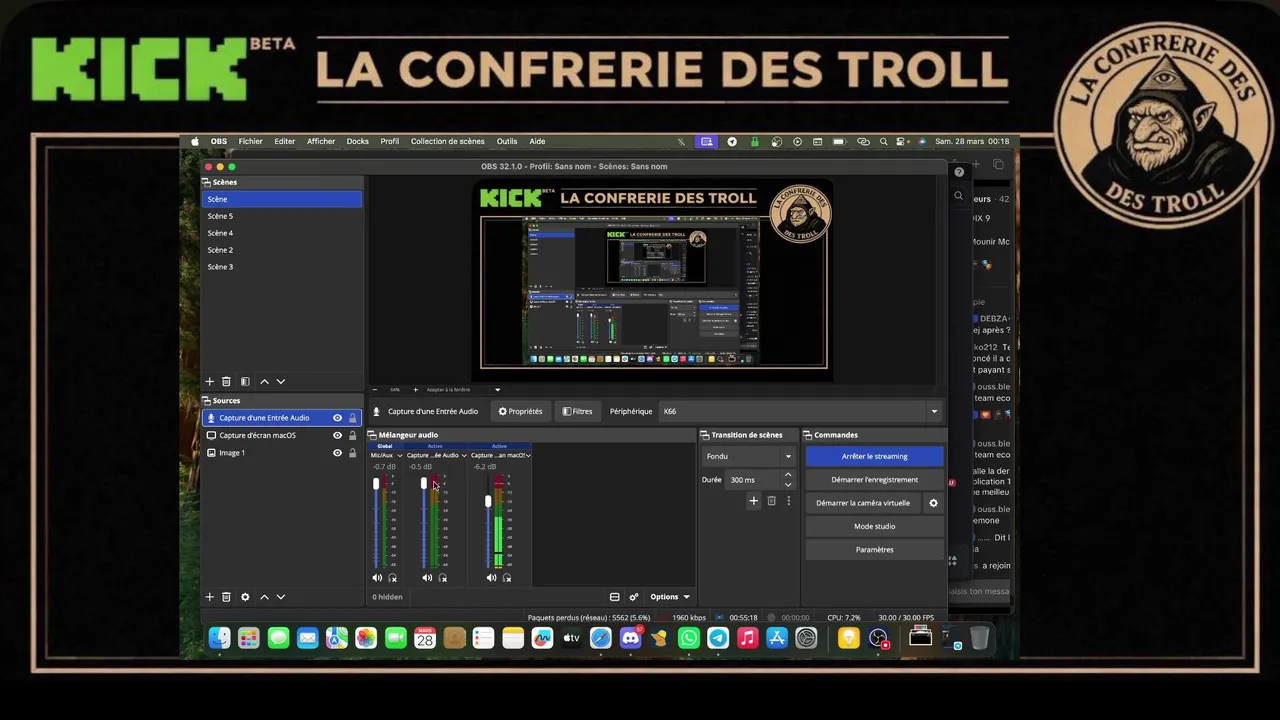Hide the Capture d'écran macOS source
This screenshot has width=1280, height=720.
(337, 435)
